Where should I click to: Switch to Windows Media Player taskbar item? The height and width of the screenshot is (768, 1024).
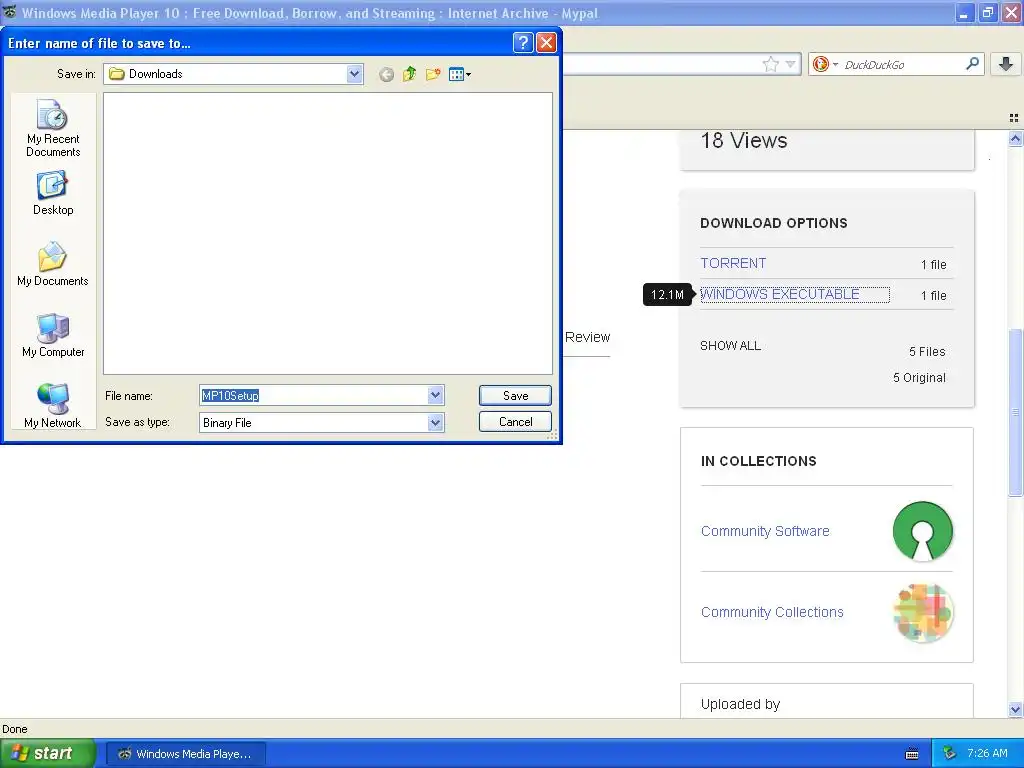pos(185,754)
